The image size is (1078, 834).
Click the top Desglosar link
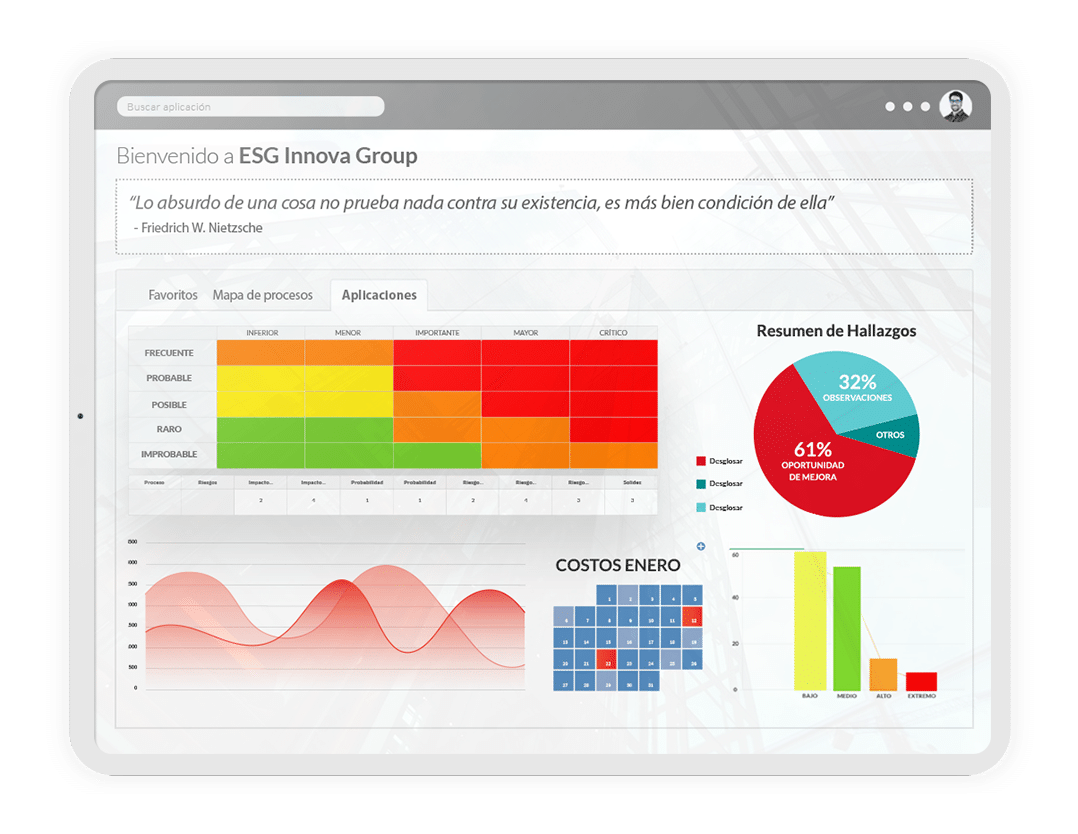728,461
